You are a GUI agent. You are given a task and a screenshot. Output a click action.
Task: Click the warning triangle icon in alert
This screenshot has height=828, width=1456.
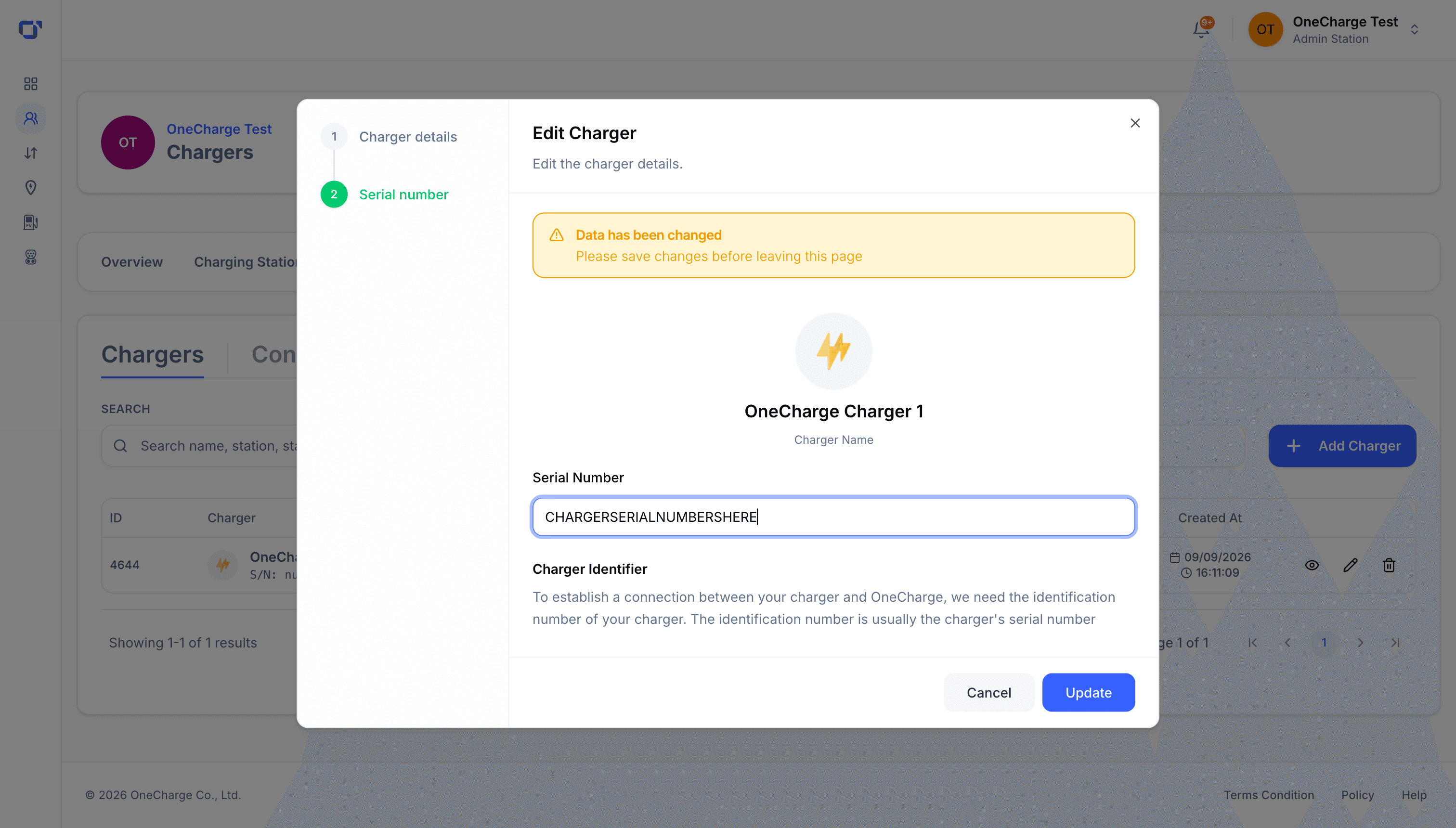(x=556, y=235)
